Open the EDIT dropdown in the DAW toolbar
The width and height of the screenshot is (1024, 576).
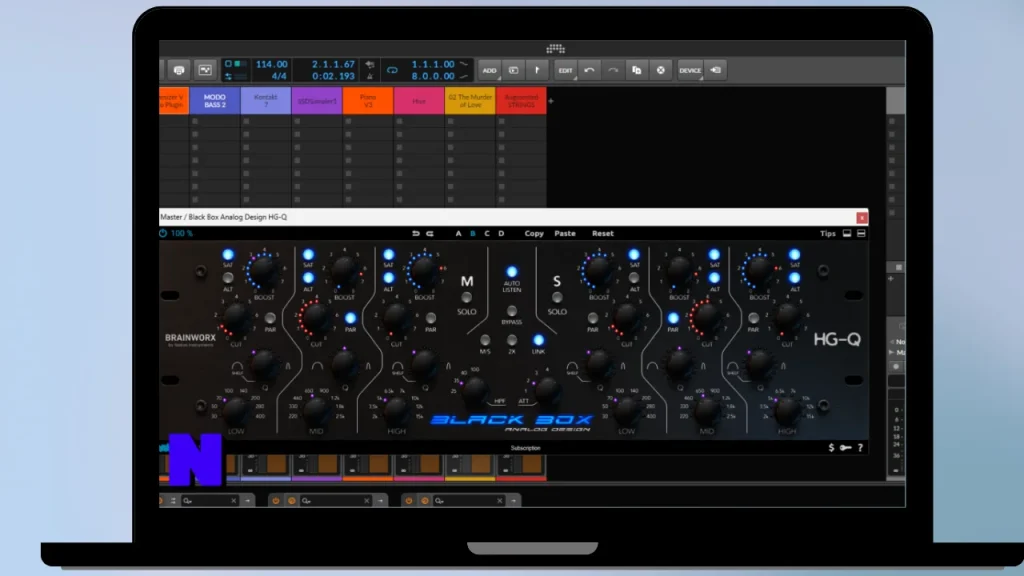(x=566, y=70)
